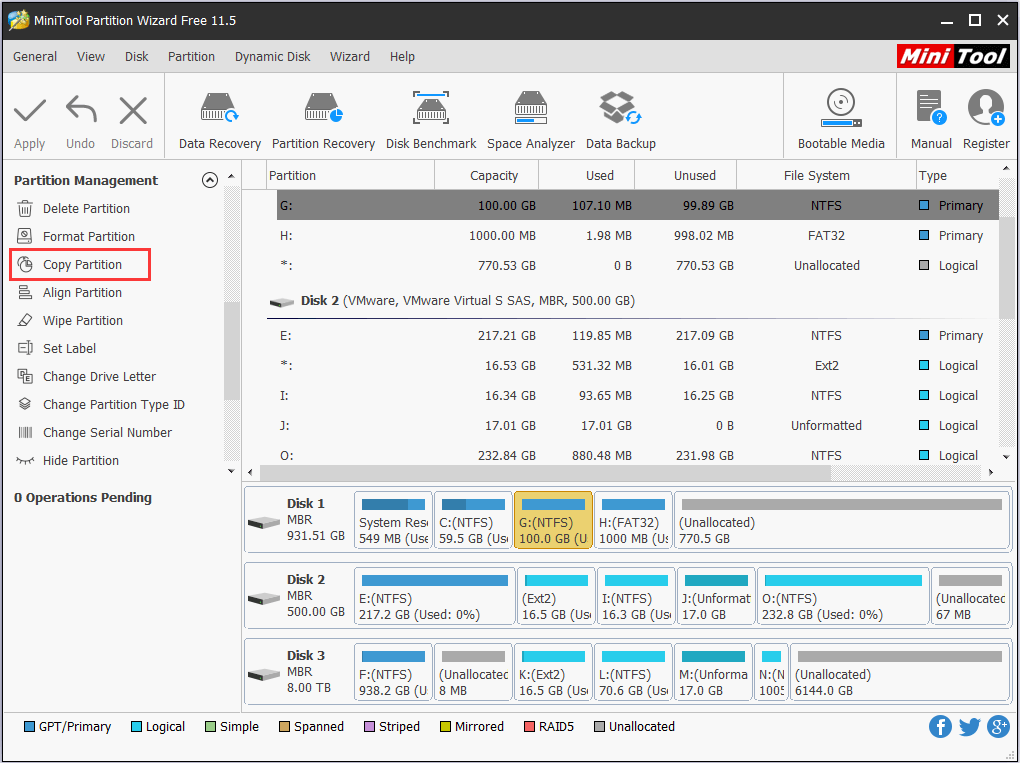Viewport: 1020px width, 763px height.
Task: Select C:(NTFS) block on Disk 1
Action: (x=473, y=520)
